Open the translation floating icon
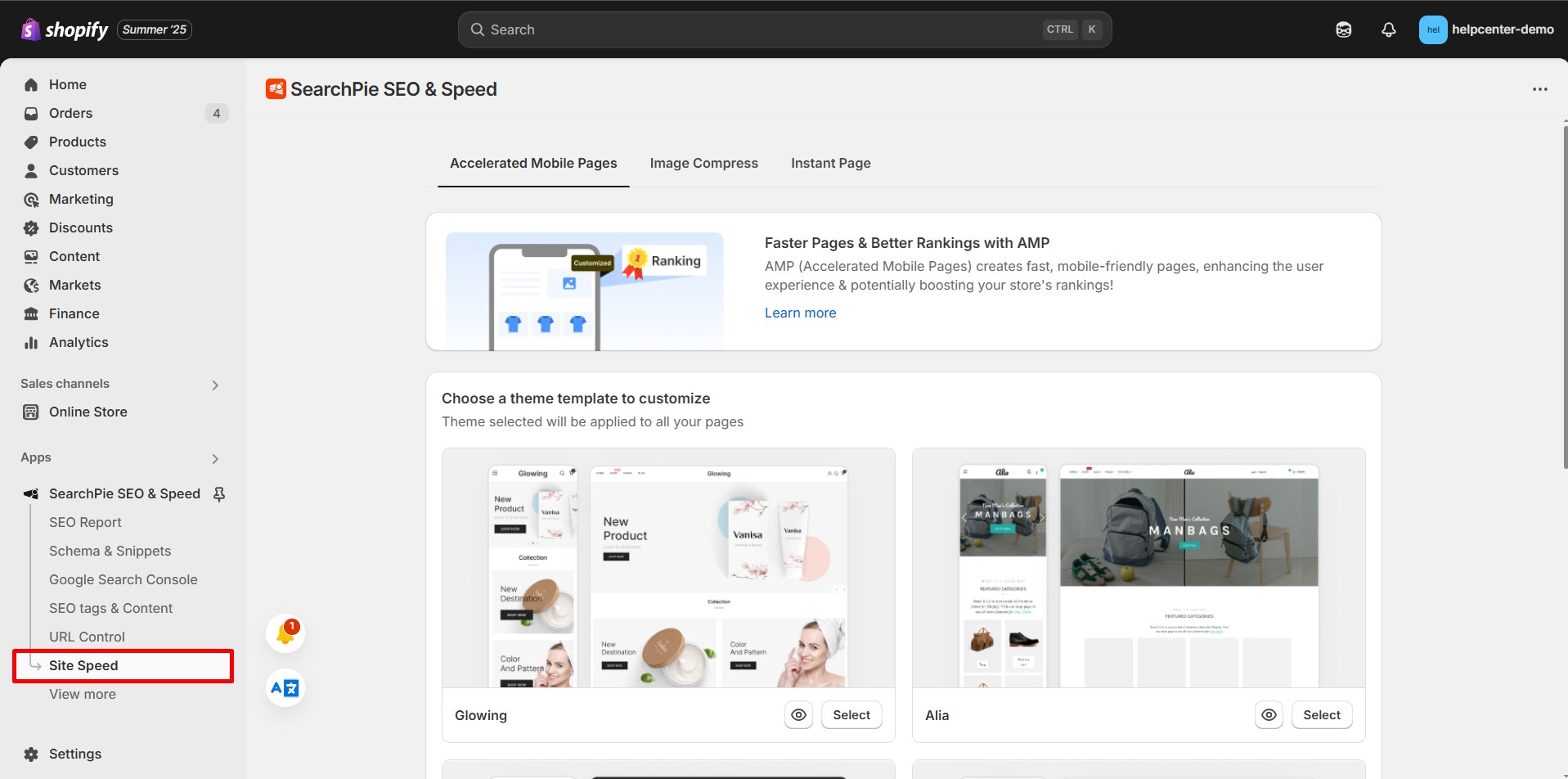Viewport: 1568px width, 779px height. point(284,687)
